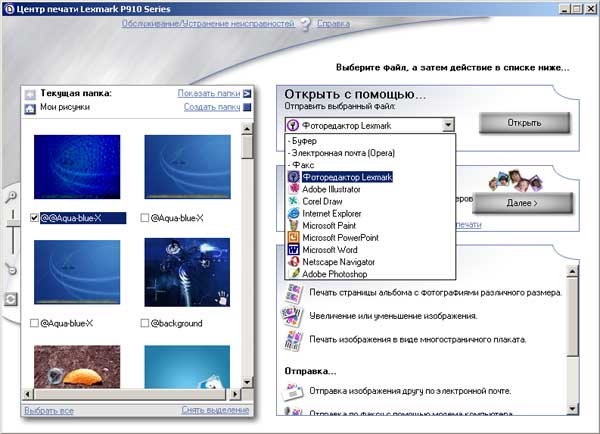Click the thumbnail panel scroll-right arrow

235,394
